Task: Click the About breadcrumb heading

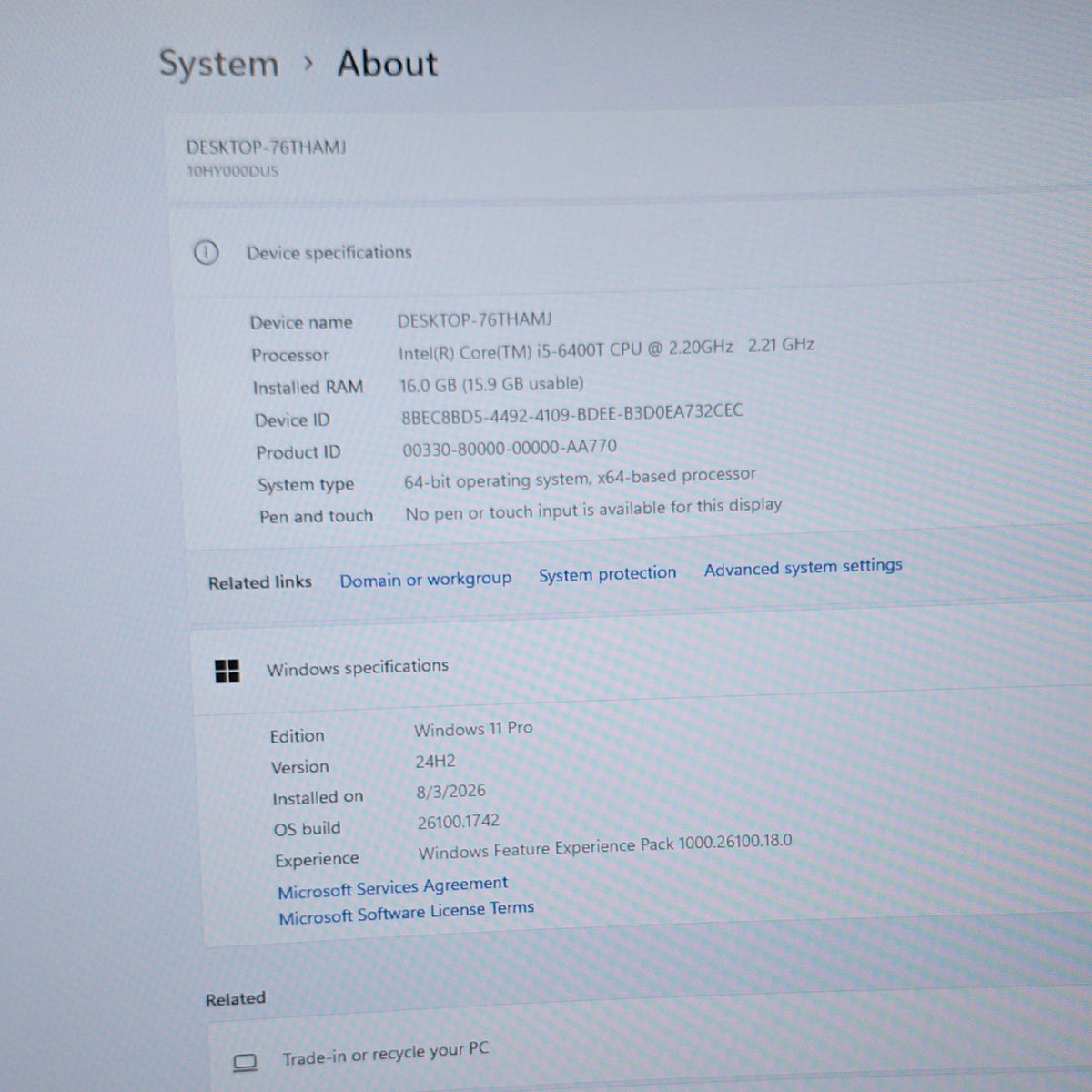Action: (388, 64)
